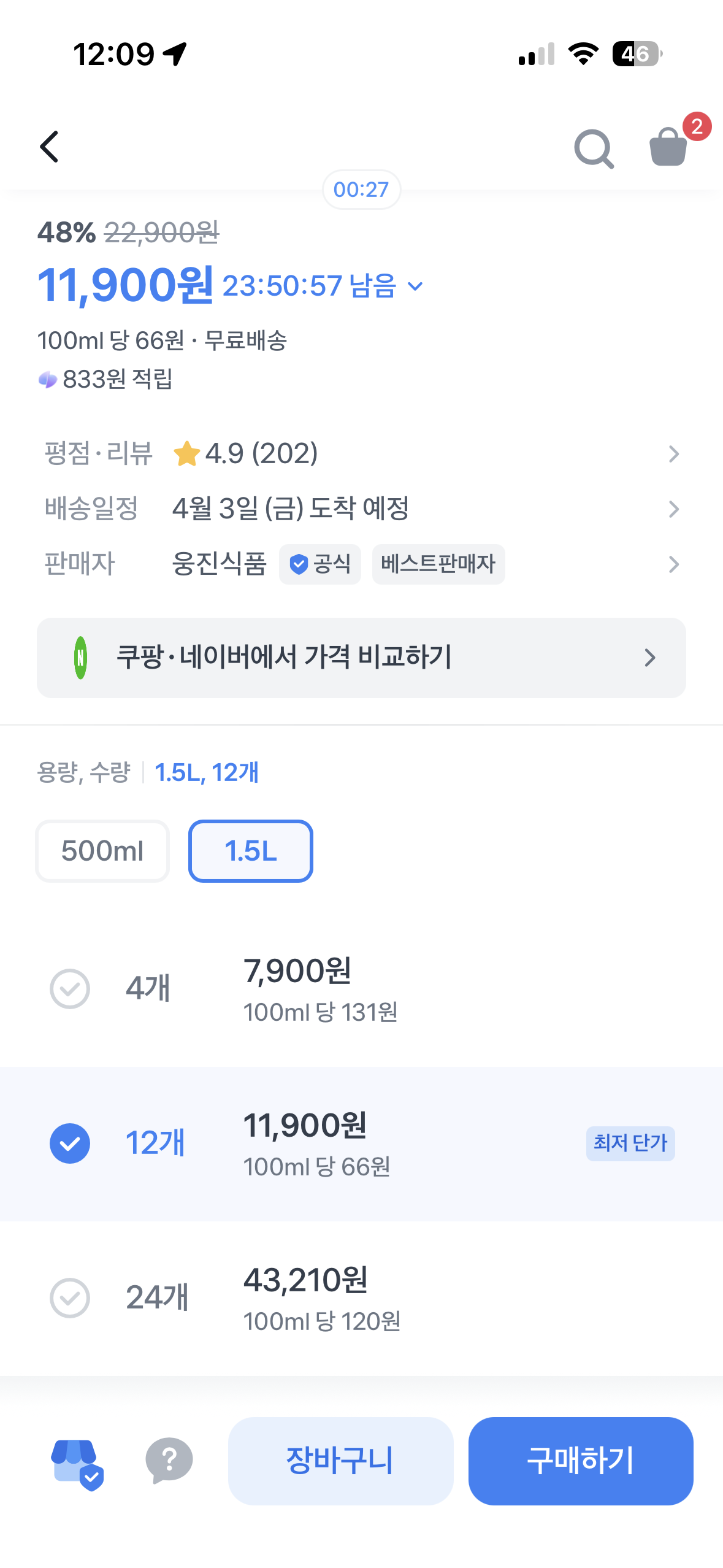This screenshot has width=723, height=1568.
Task: Tap the 공식 verified shield badge
Action: tap(319, 564)
